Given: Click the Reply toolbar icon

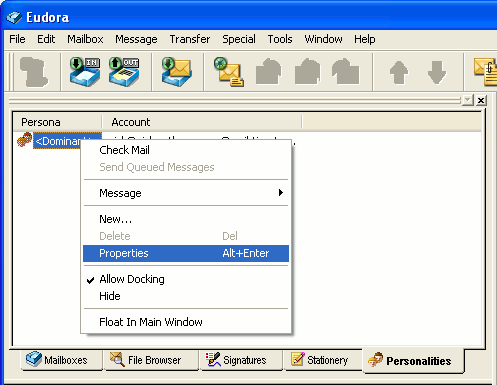Looking at the screenshot, I should coord(268,72).
